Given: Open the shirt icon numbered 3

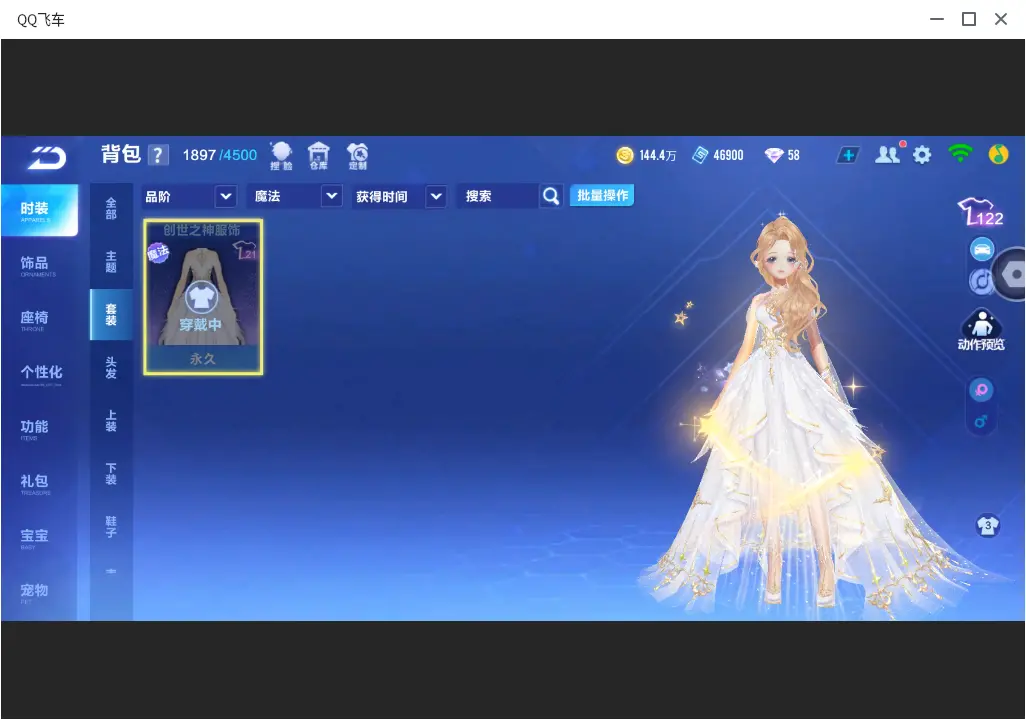Looking at the screenshot, I should pos(987,526).
